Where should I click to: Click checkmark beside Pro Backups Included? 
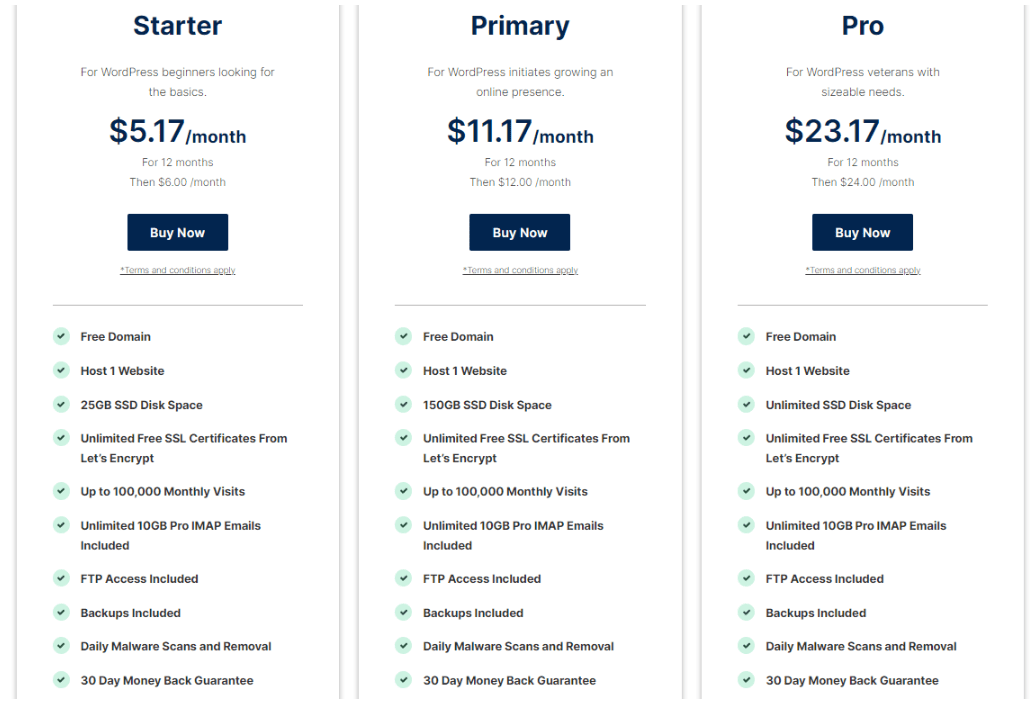tap(746, 612)
